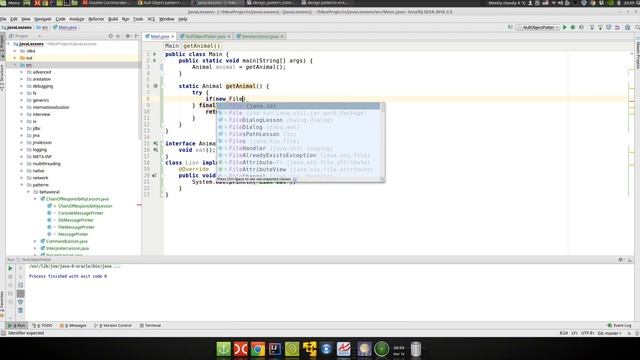640x360 pixels.
Task: Click the Debug bug icon in toolbar
Action: (x=573, y=27)
